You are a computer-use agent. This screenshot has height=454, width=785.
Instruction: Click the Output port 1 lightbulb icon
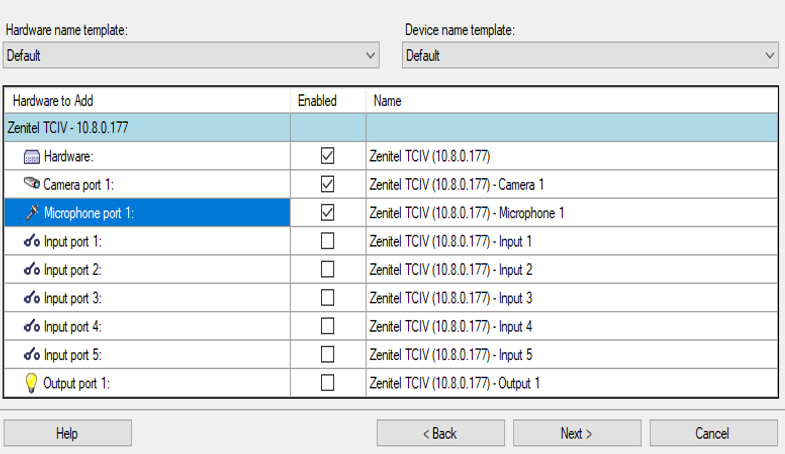click(x=31, y=382)
